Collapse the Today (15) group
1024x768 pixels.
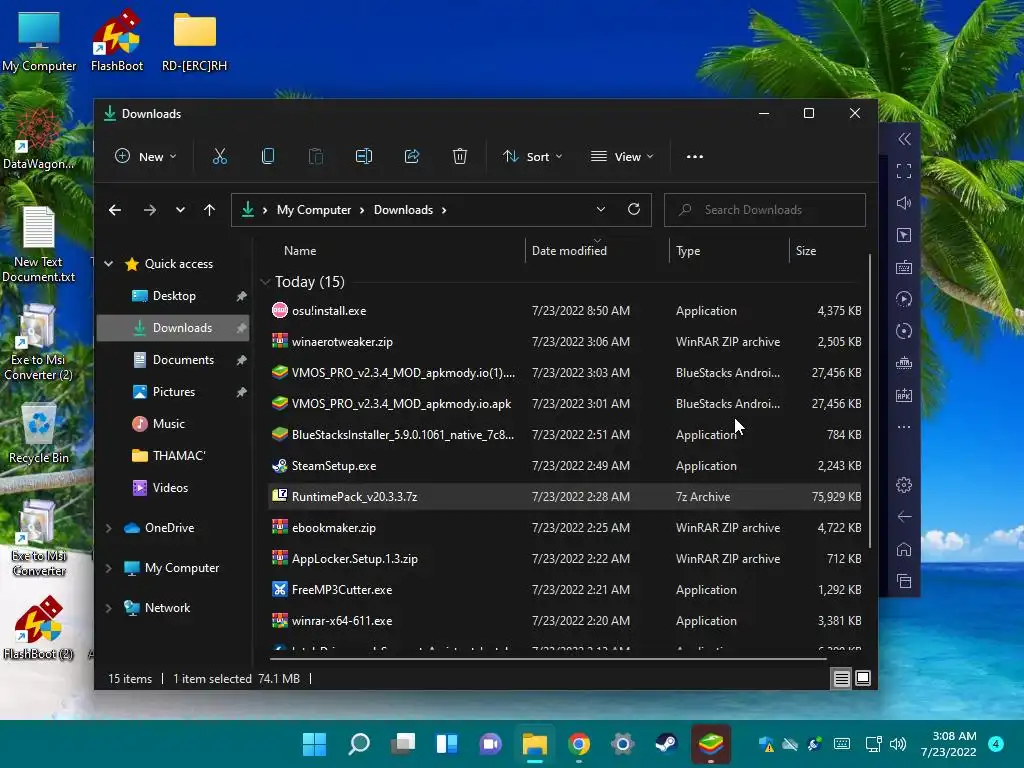[x=265, y=281]
